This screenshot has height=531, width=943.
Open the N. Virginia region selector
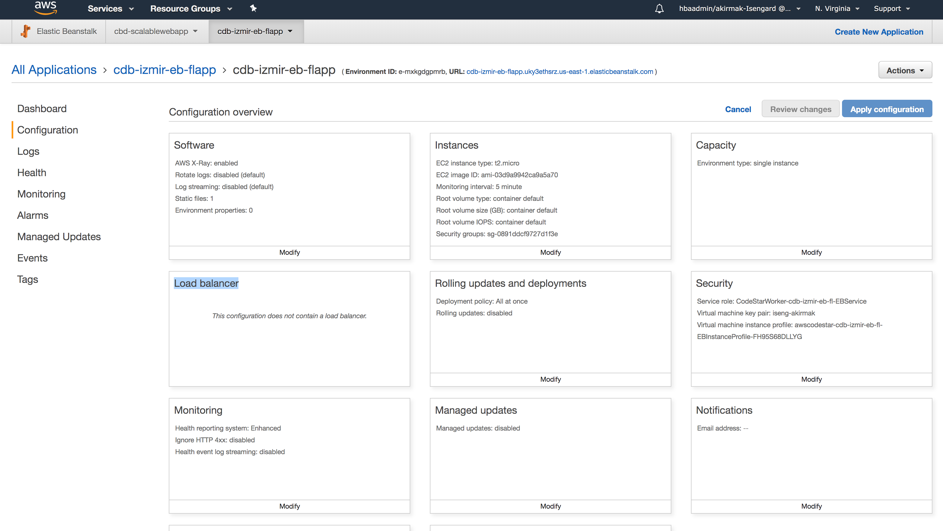(x=837, y=8)
